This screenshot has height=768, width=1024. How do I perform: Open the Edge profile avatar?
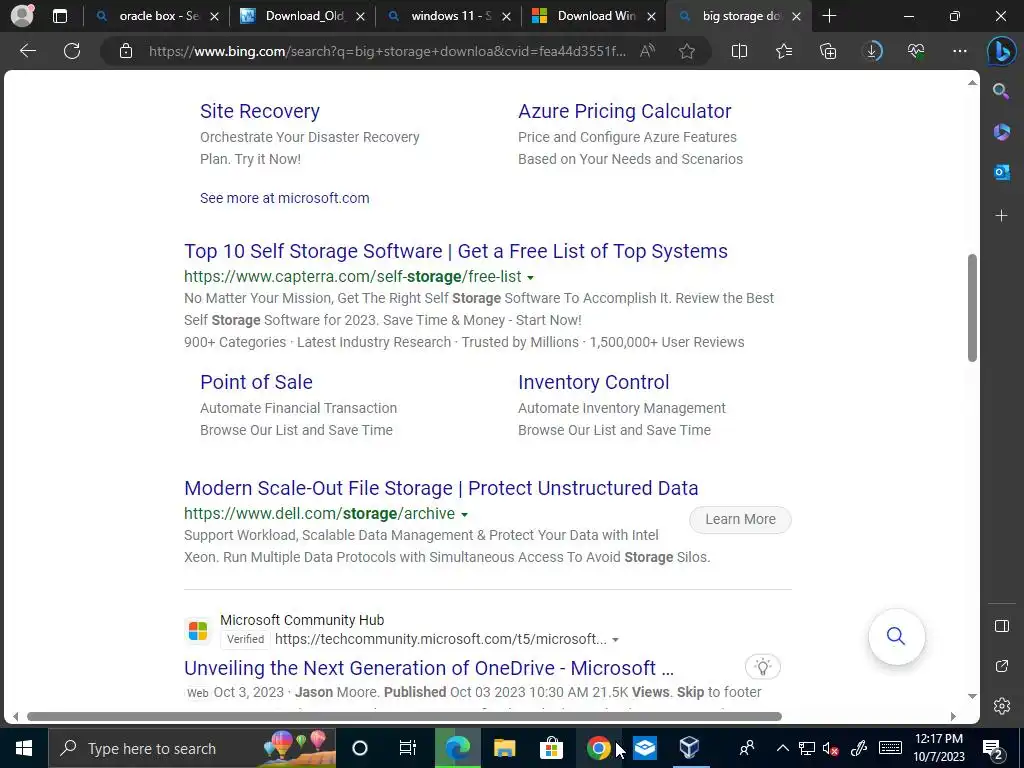point(22,16)
